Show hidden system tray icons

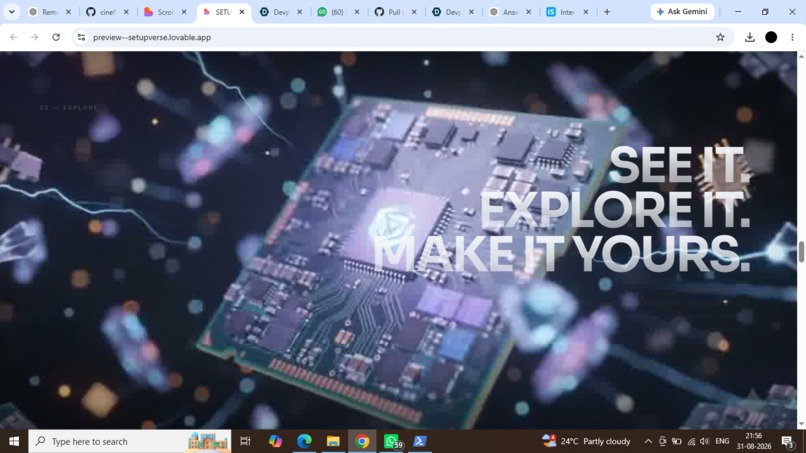click(x=648, y=441)
